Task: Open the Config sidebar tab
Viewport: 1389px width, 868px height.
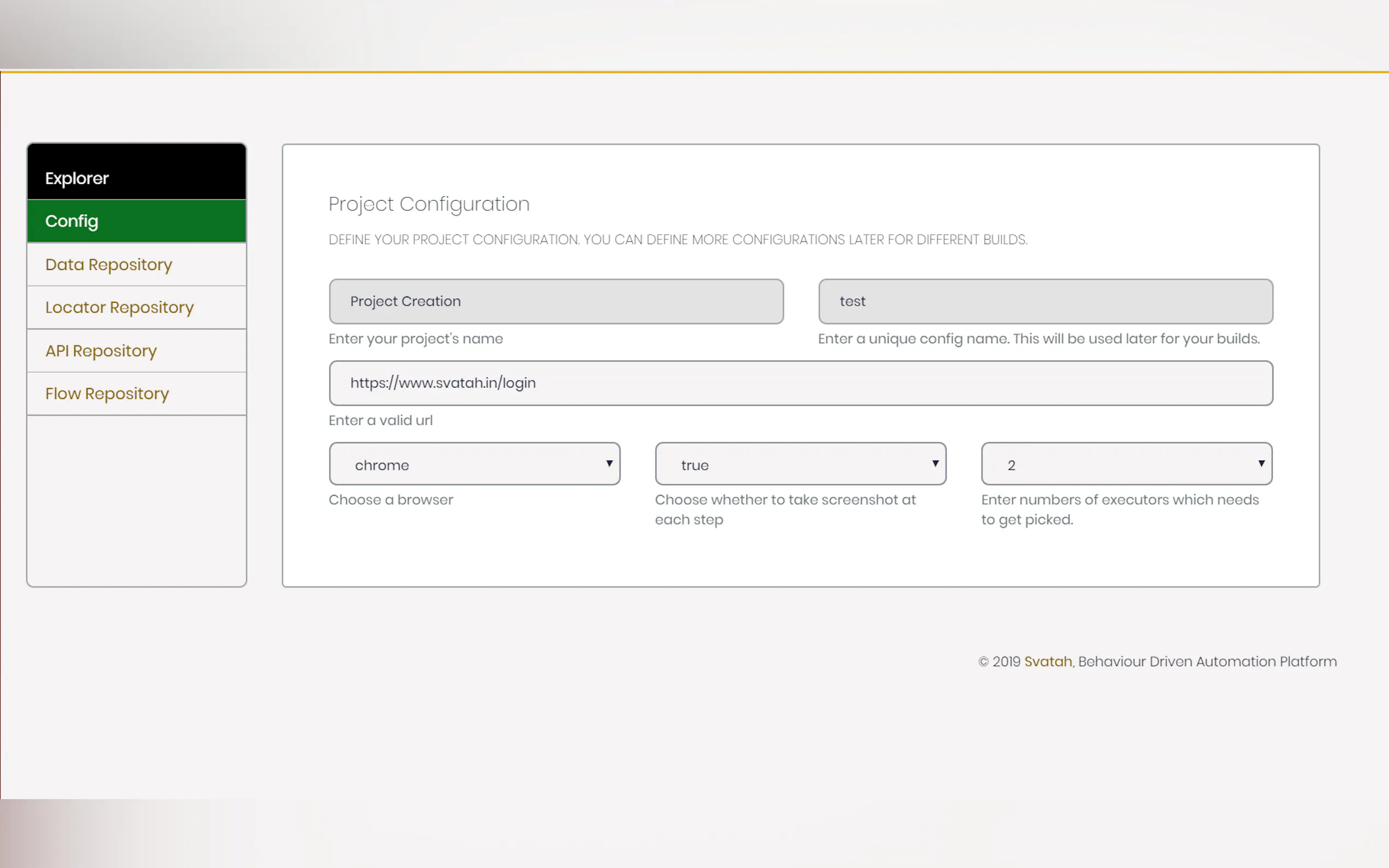Action: (136, 221)
